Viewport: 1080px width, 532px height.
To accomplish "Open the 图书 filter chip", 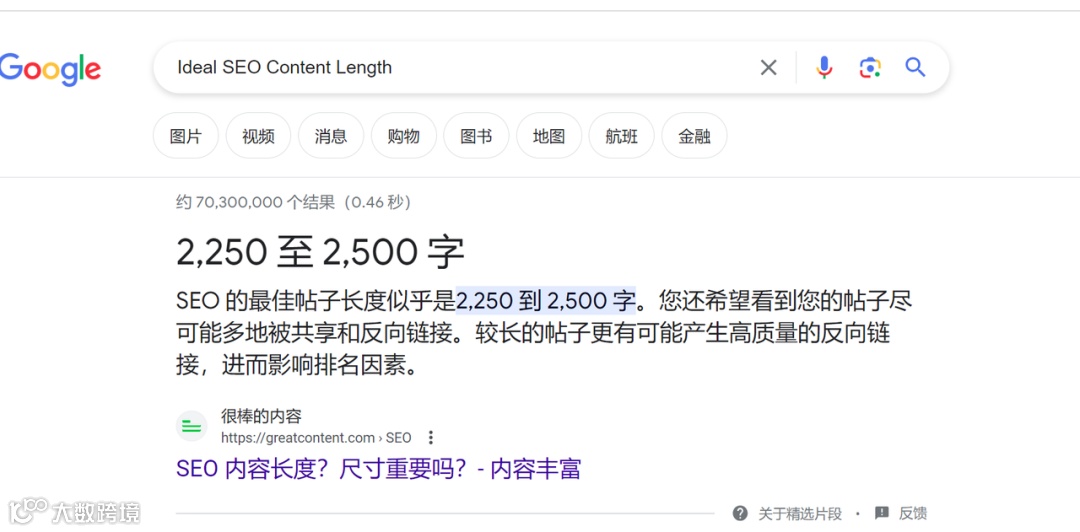I will tap(477, 136).
